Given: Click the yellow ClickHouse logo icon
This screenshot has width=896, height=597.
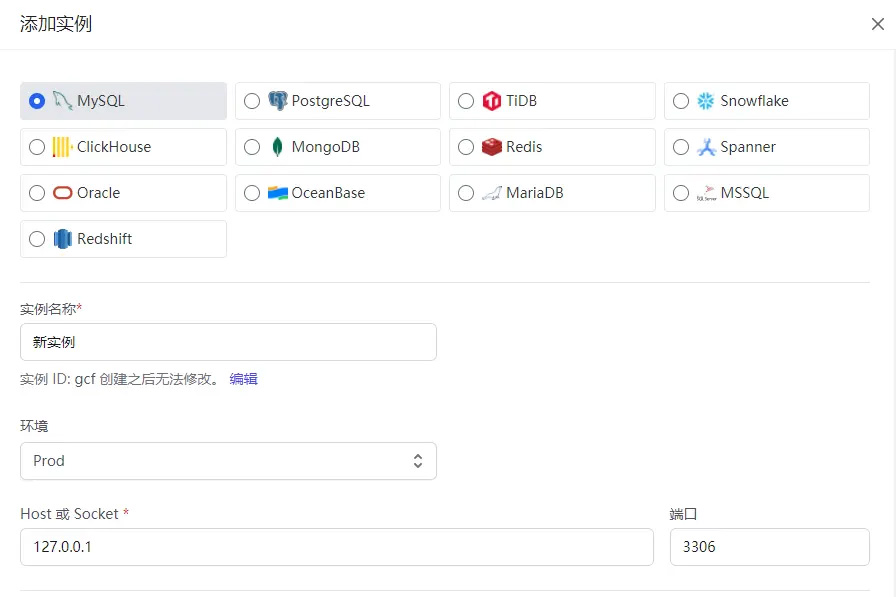Looking at the screenshot, I should tap(63, 147).
